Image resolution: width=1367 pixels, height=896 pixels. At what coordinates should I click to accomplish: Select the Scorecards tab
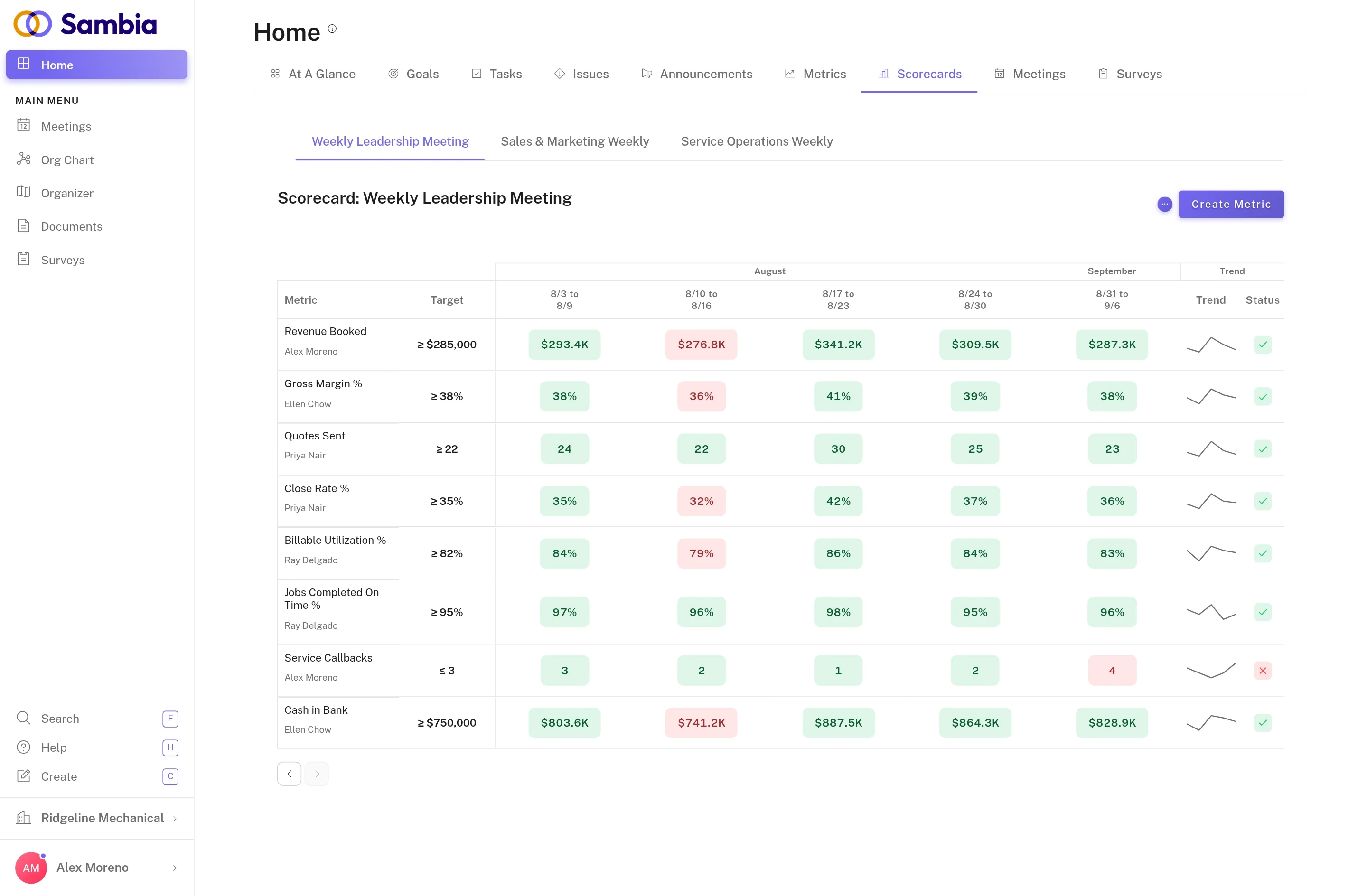pyautogui.click(x=919, y=74)
